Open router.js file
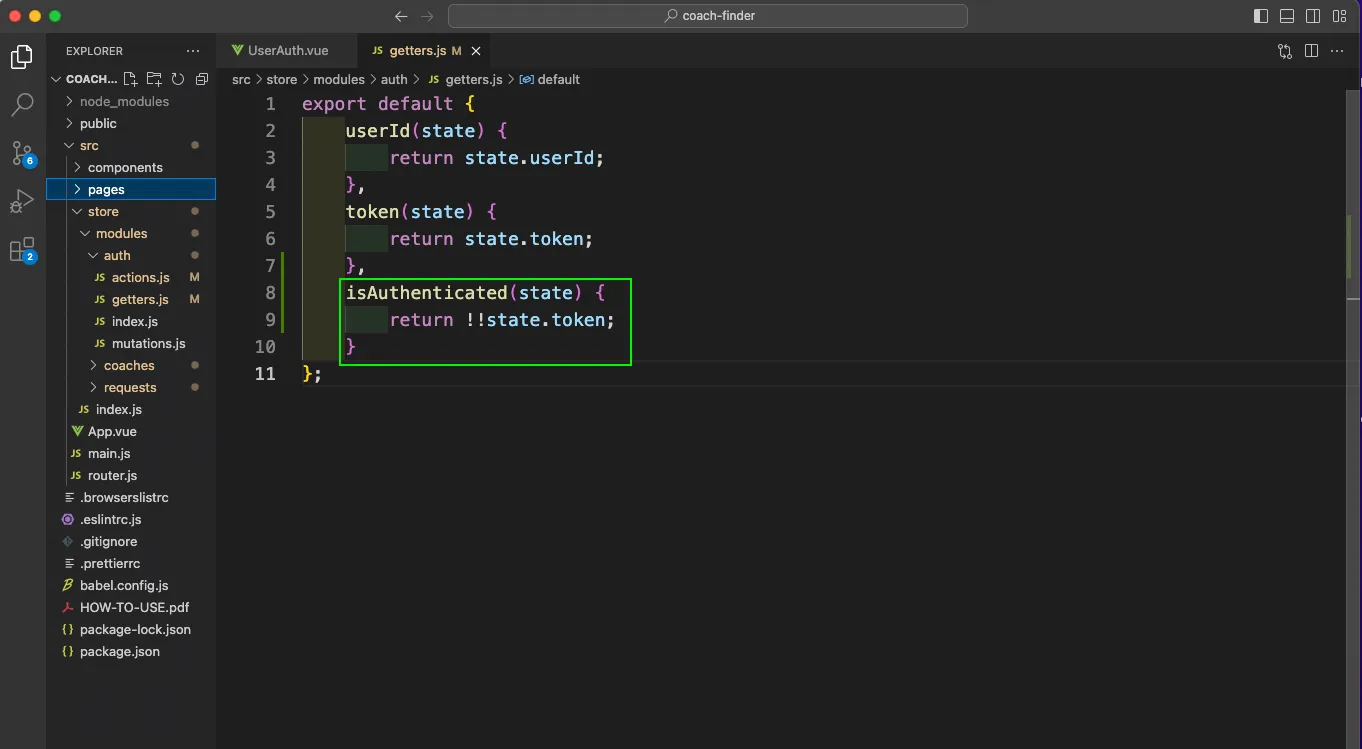Screen dimensions: 1362x749 pos(131,475)
